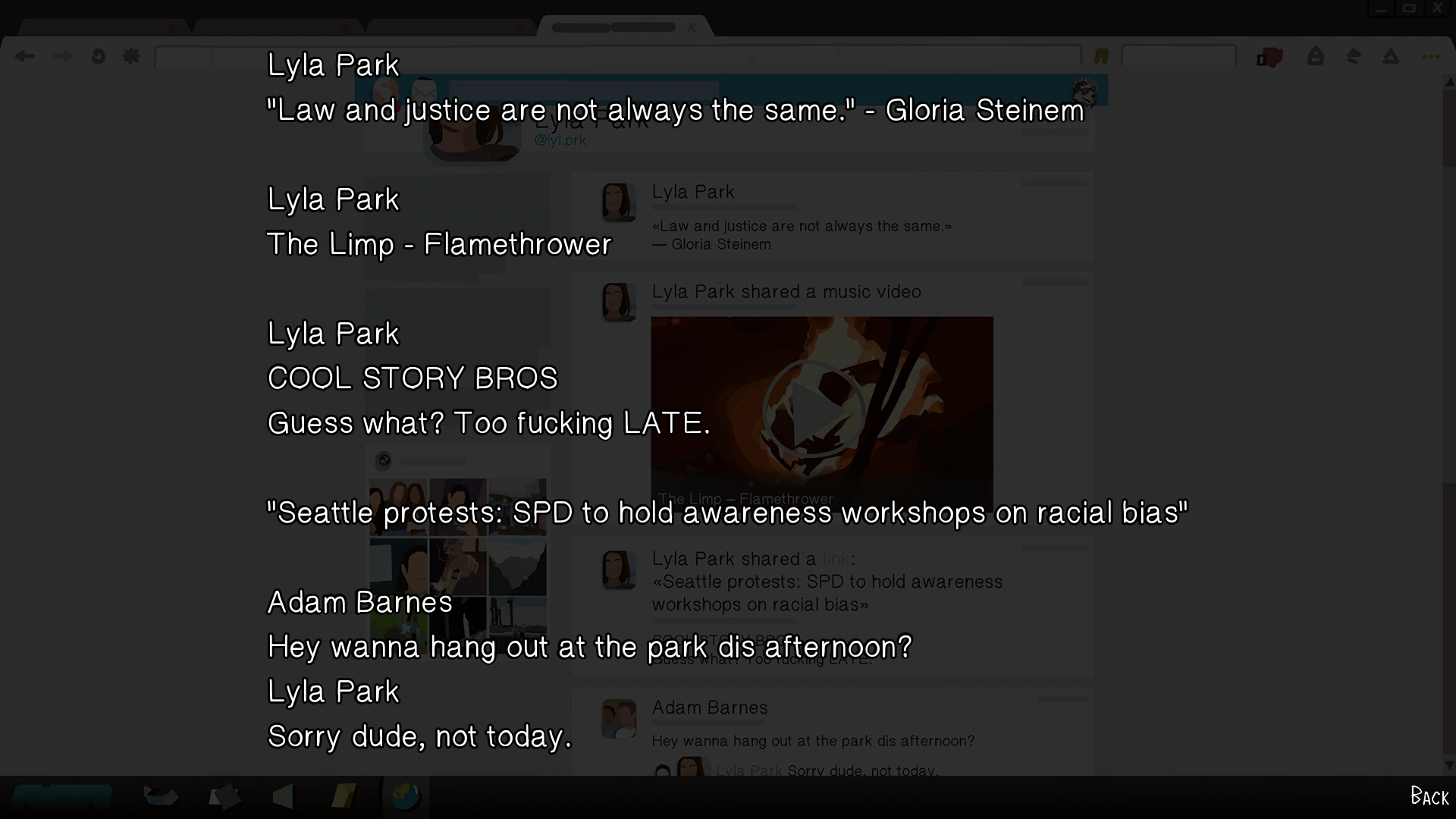Play the Flamethrower music video
The height and width of the screenshot is (819, 1456).
(814, 409)
